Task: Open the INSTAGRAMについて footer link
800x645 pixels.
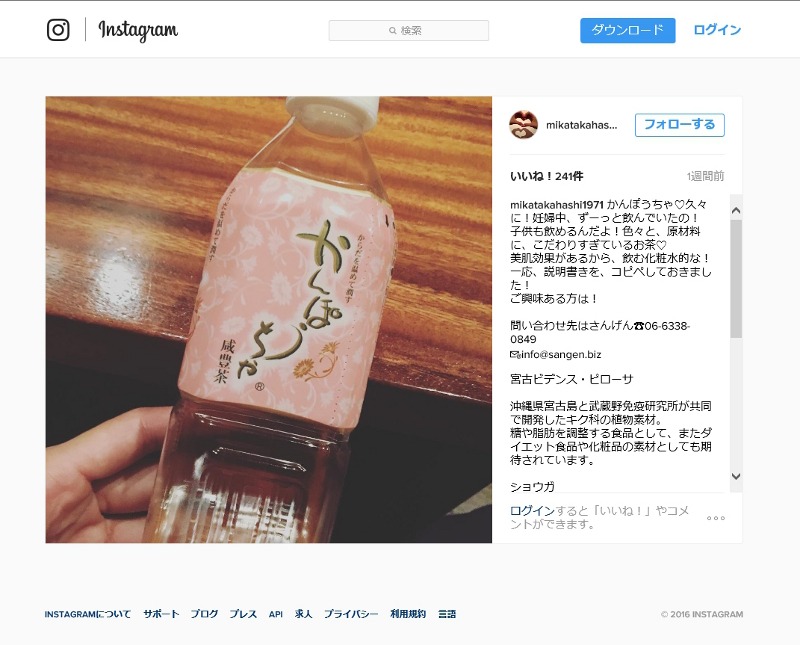Action: 88,614
